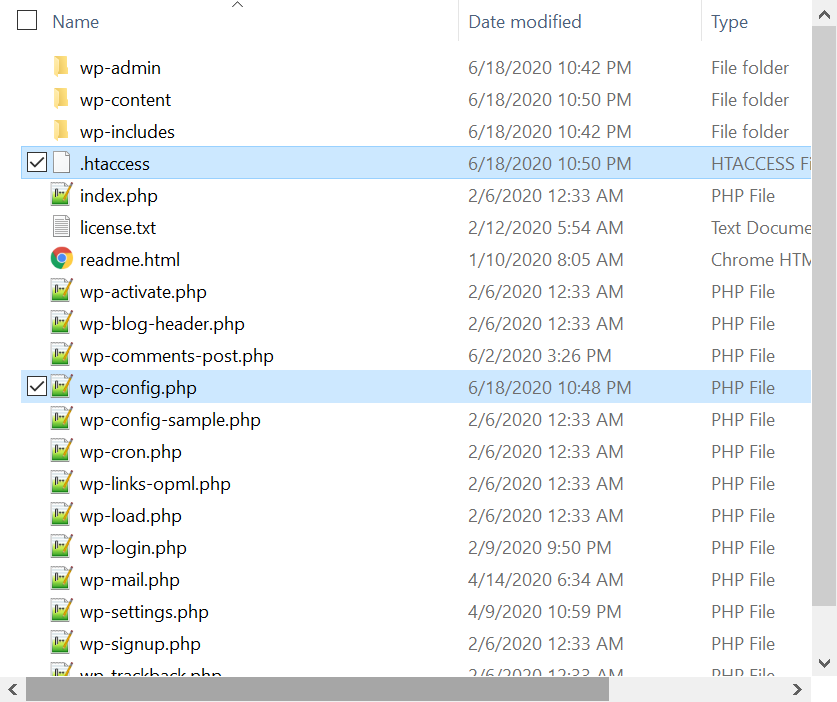Click the wp-includes folder icon

point(61,131)
